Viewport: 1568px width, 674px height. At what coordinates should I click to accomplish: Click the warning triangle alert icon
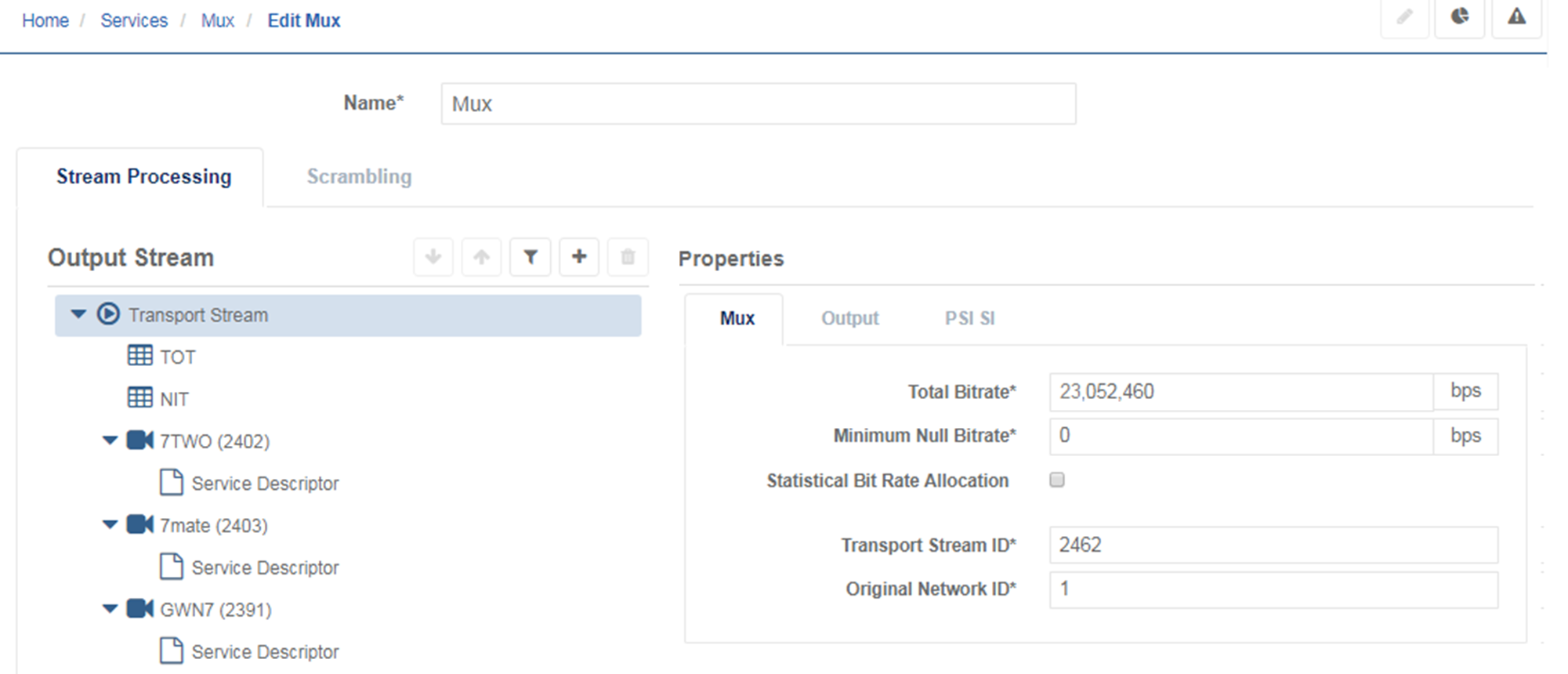[x=1516, y=17]
